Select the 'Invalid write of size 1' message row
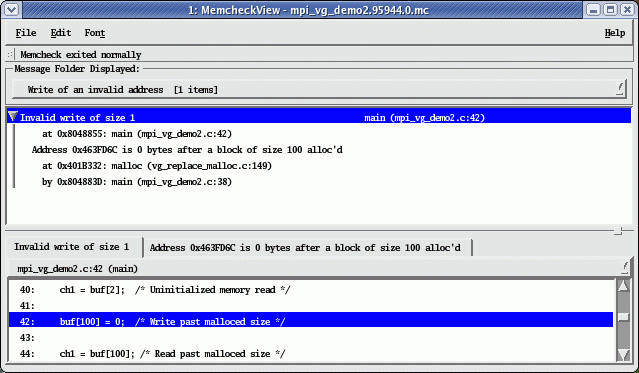Viewport: 639px width, 373px height. tap(319, 117)
